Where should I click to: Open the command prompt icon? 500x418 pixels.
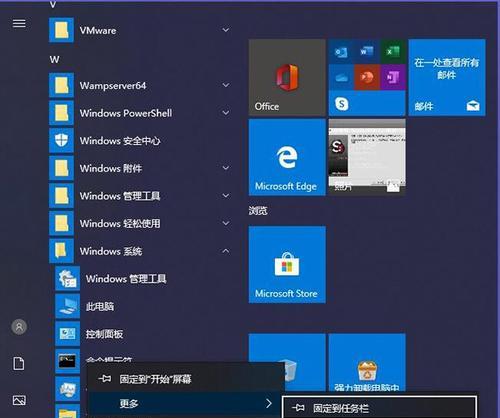coord(68,361)
